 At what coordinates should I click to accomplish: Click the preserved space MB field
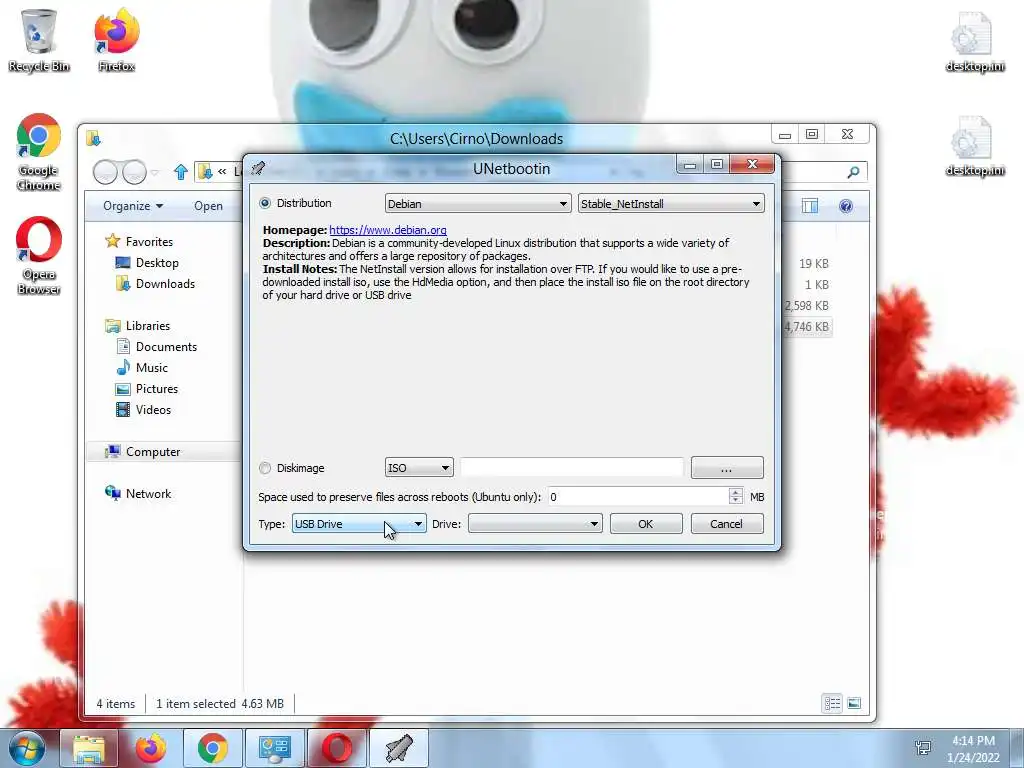coord(637,497)
